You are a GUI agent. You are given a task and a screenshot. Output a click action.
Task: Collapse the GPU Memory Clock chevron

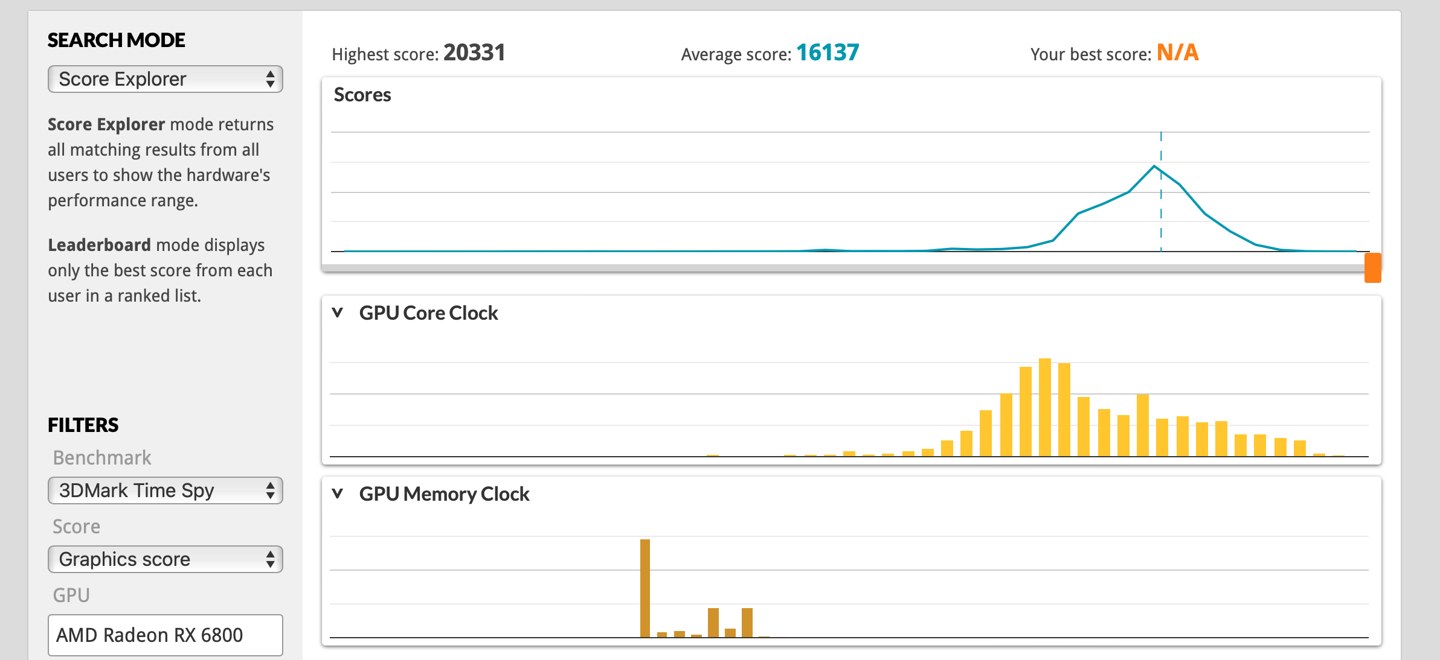[x=338, y=494]
